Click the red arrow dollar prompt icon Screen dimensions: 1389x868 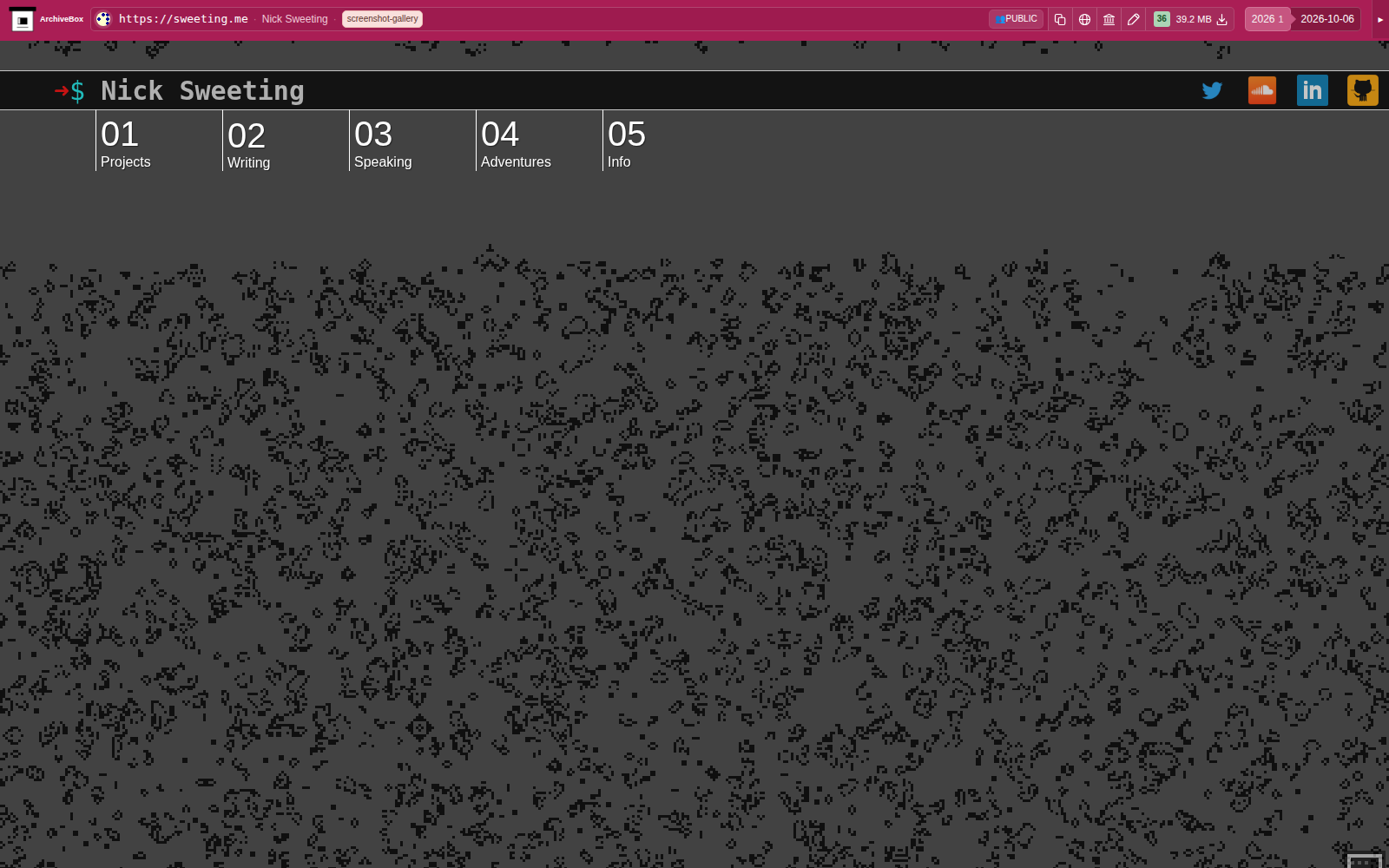69,90
